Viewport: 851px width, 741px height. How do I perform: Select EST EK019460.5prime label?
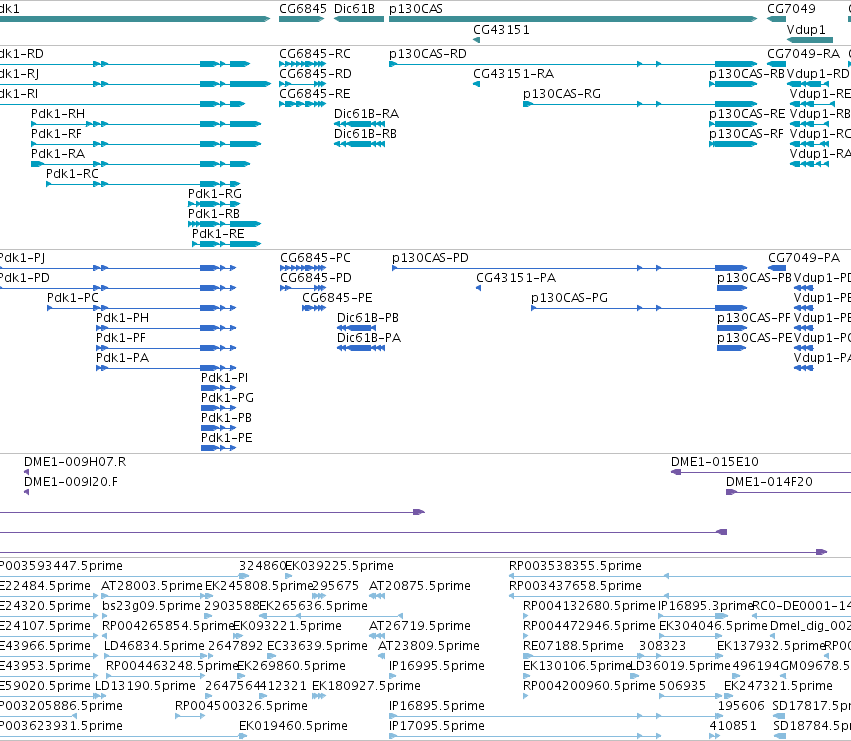[293, 726]
